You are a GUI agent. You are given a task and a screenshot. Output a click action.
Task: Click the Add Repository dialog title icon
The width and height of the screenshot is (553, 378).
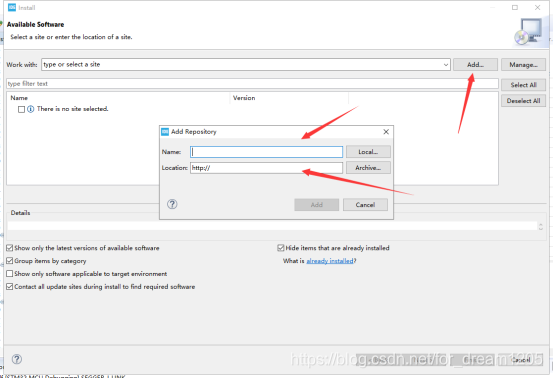coord(165,132)
